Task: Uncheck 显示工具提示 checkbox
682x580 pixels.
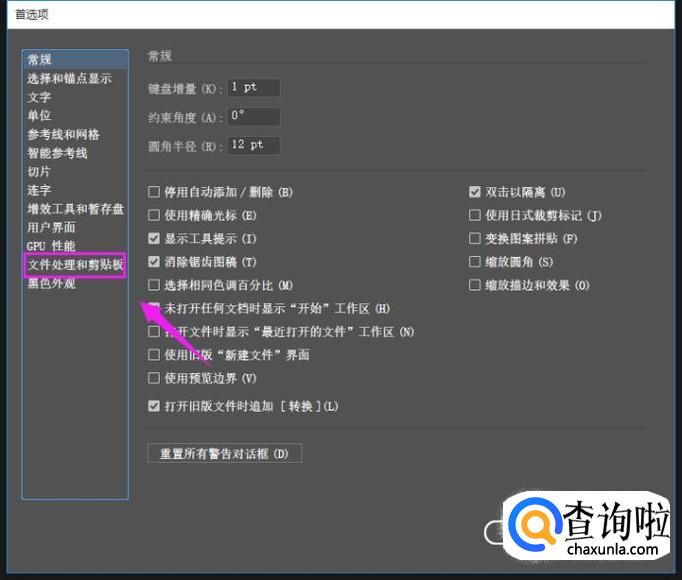Action: [154, 238]
